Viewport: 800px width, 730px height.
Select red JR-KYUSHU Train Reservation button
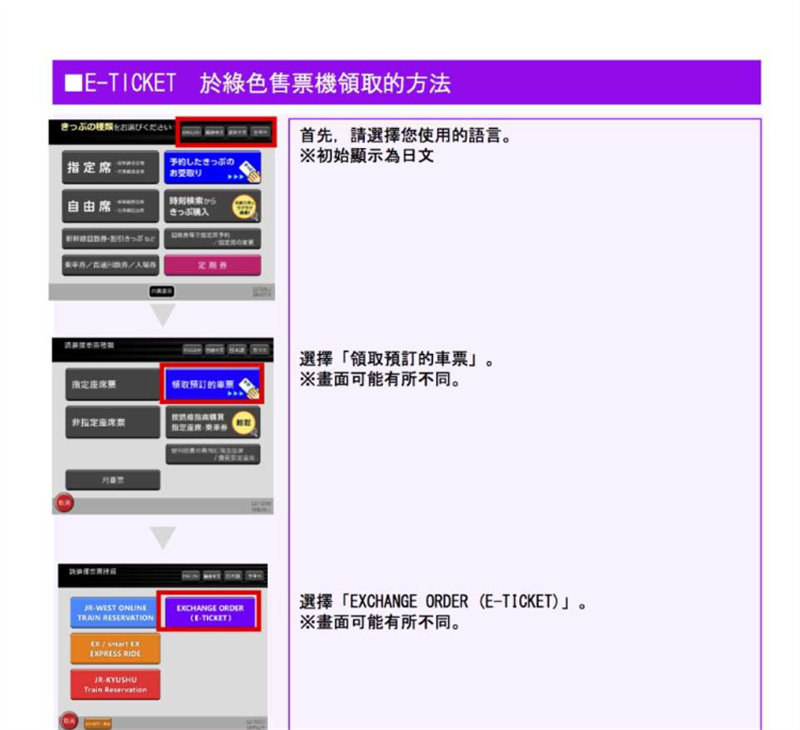113,684
